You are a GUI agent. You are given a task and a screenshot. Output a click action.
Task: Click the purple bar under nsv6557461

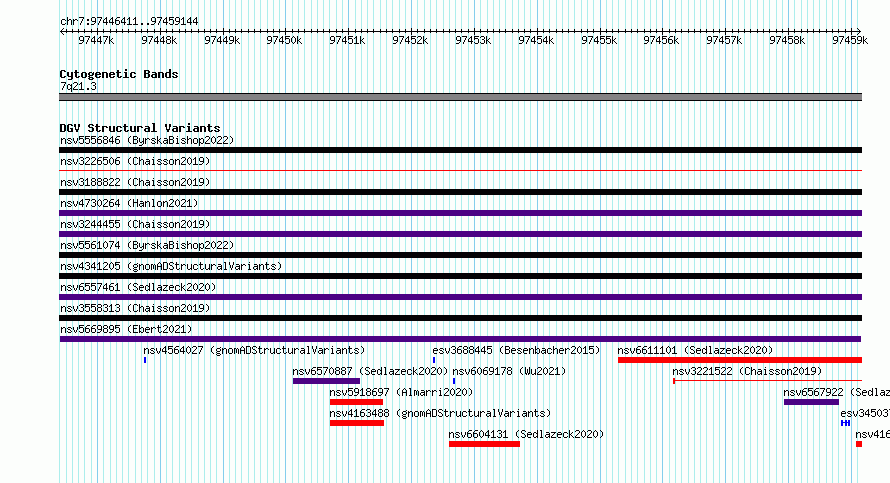click(460, 297)
